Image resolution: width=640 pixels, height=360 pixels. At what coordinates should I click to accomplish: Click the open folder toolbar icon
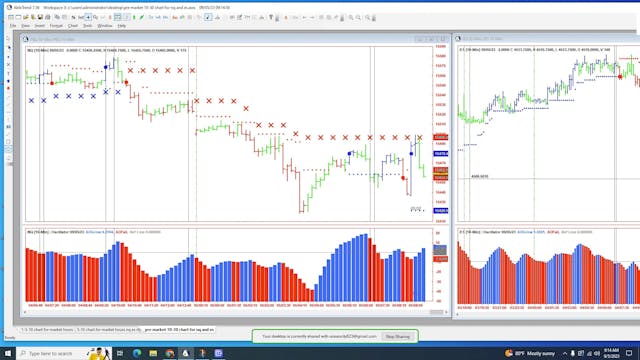pyautogui.click(x=26, y=18)
